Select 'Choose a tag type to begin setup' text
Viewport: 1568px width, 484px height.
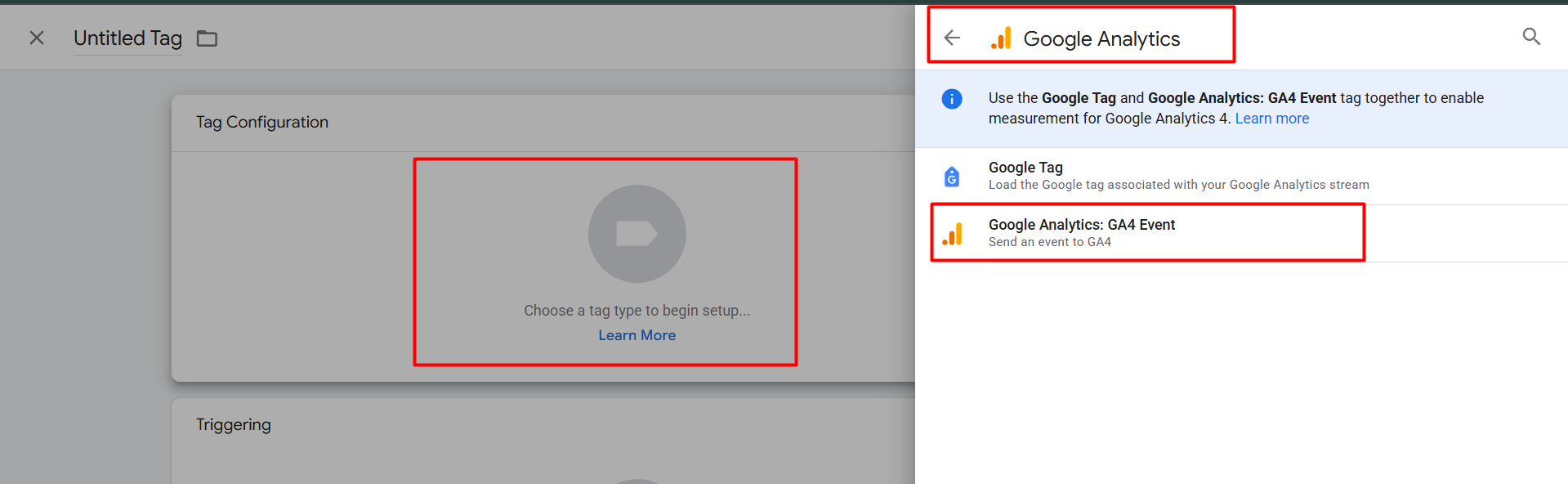click(x=637, y=311)
